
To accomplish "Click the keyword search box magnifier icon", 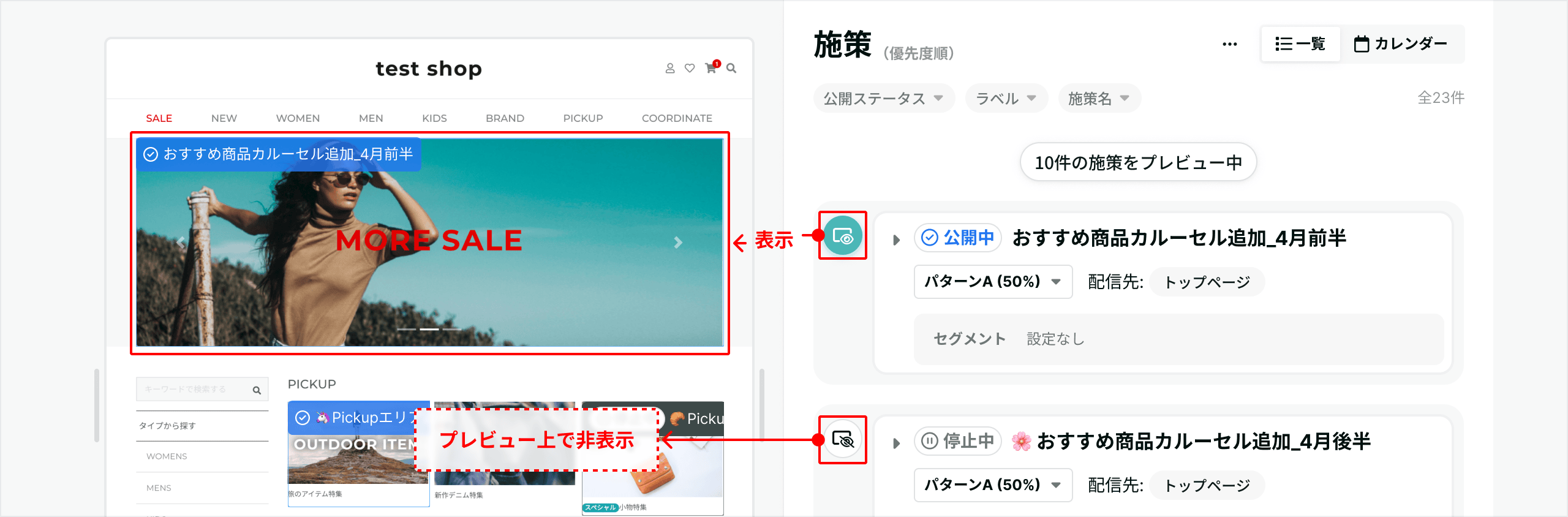I will [257, 390].
